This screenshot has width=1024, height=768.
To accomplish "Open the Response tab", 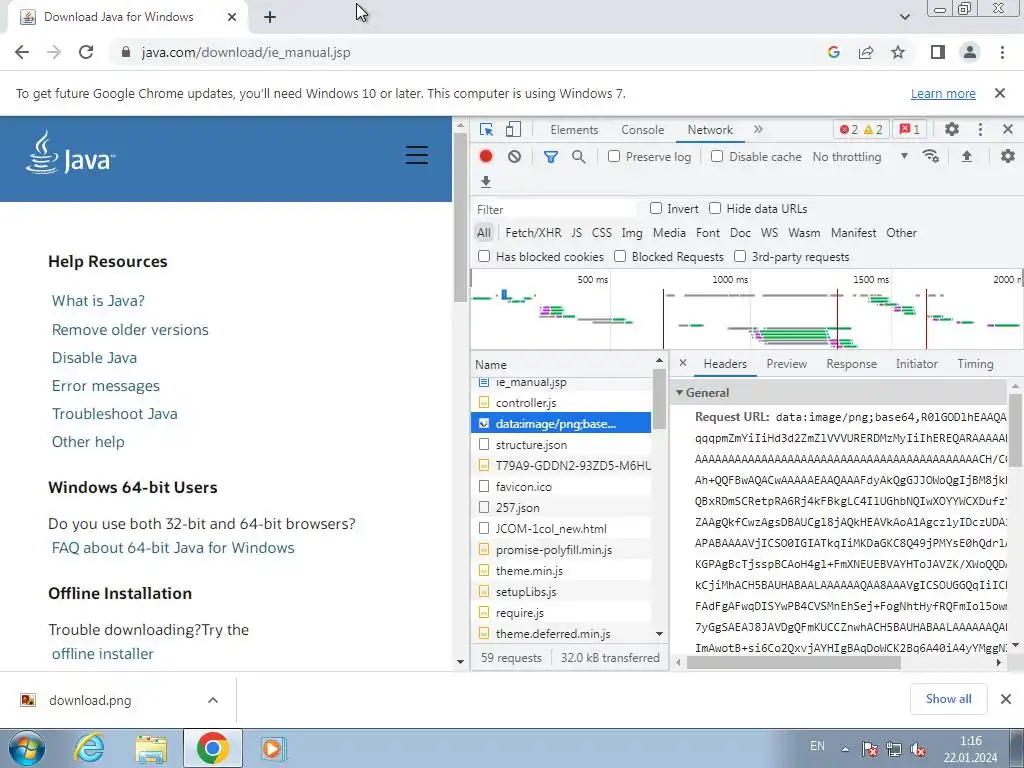I will [x=852, y=364].
